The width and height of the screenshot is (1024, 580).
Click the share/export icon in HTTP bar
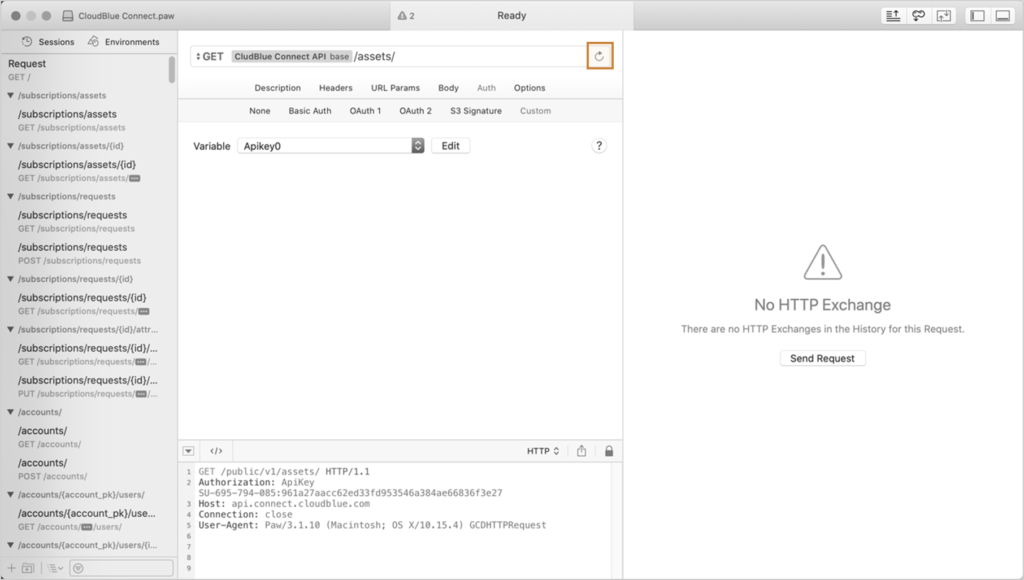tap(581, 451)
